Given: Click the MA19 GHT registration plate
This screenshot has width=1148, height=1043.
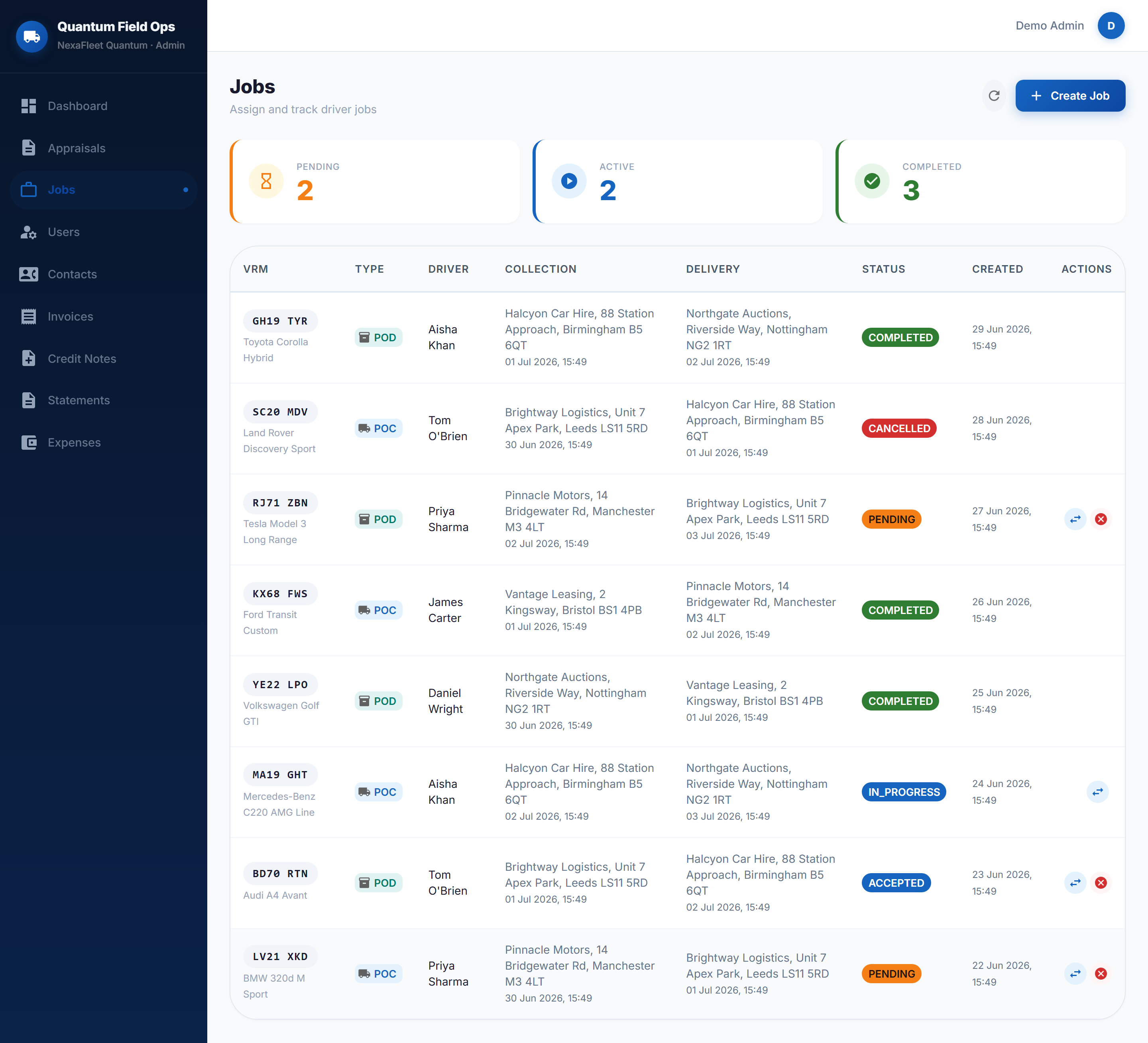Looking at the screenshot, I should tap(280, 775).
